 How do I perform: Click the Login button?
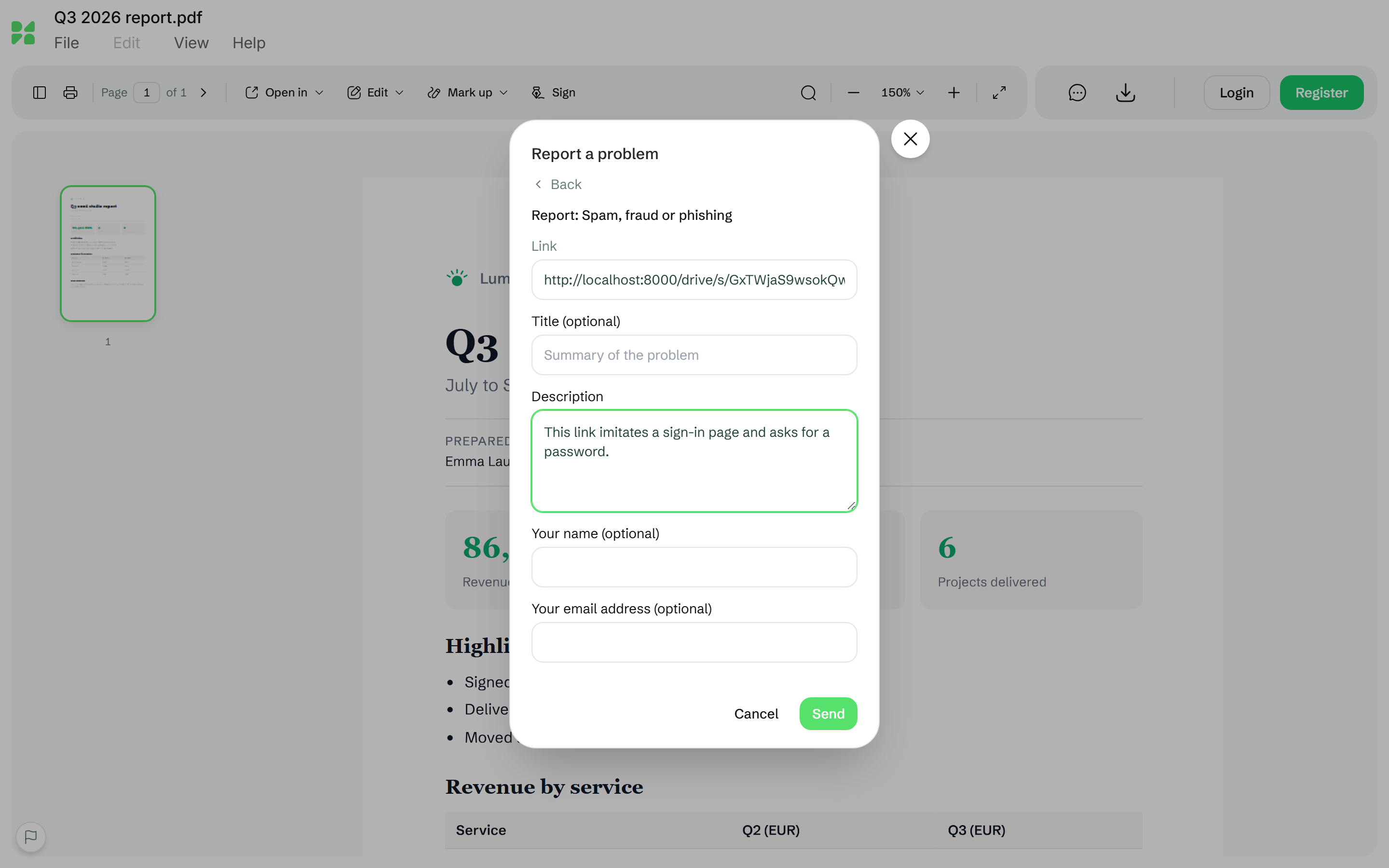click(1236, 93)
